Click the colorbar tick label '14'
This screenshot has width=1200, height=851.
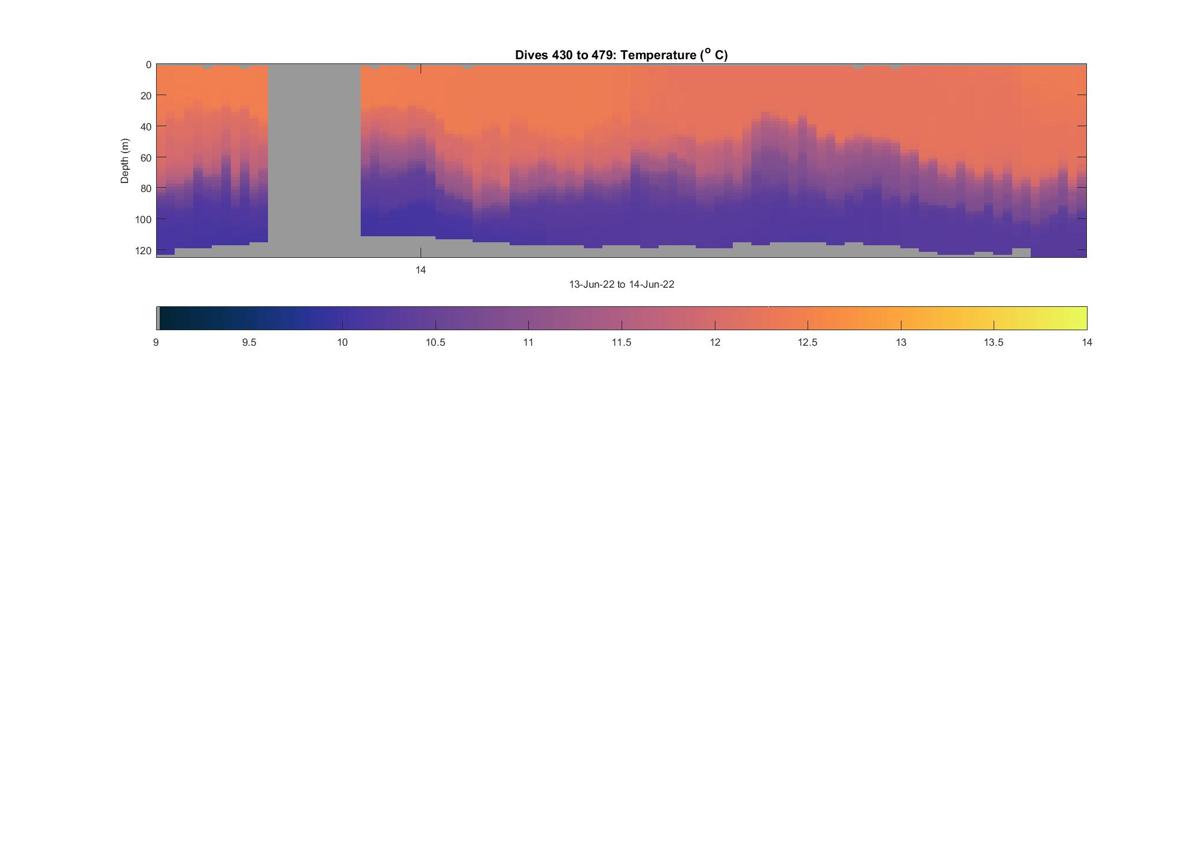click(1087, 343)
